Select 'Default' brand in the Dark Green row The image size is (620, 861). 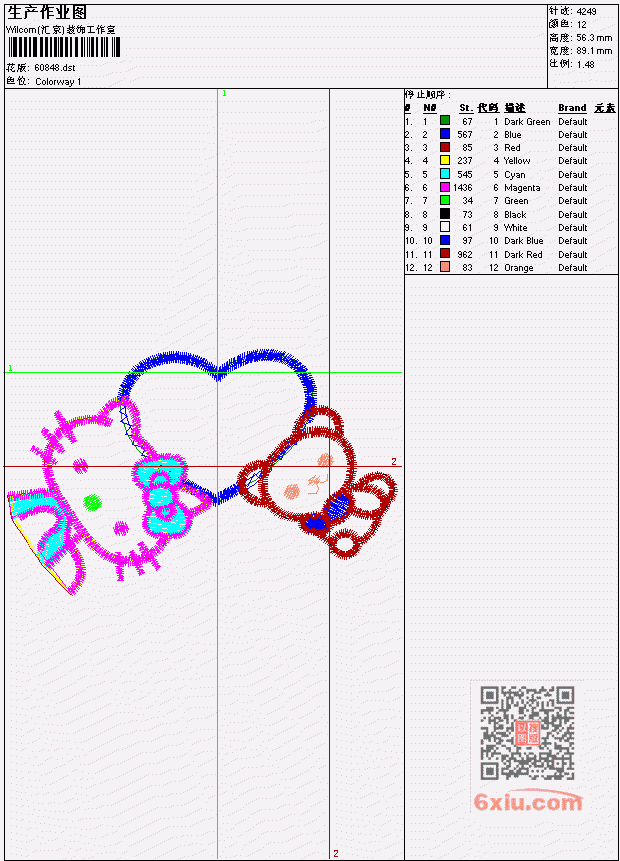573,121
